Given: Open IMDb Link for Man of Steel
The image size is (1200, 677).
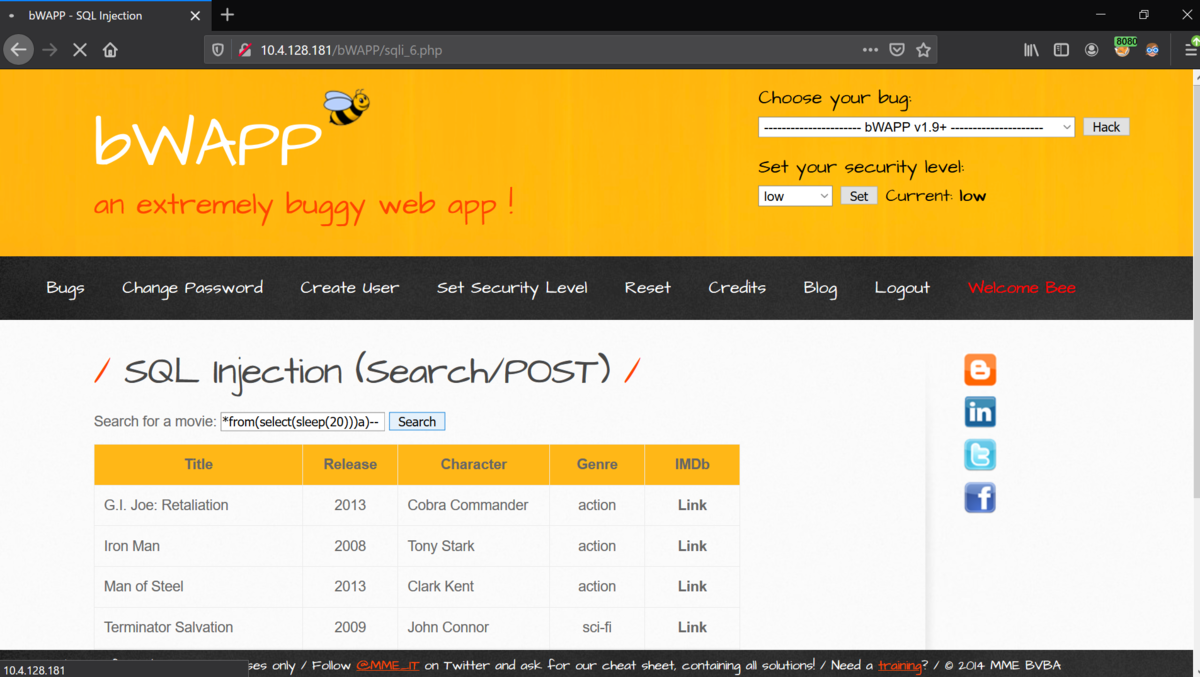Looking at the screenshot, I should (x=692, y=586).
